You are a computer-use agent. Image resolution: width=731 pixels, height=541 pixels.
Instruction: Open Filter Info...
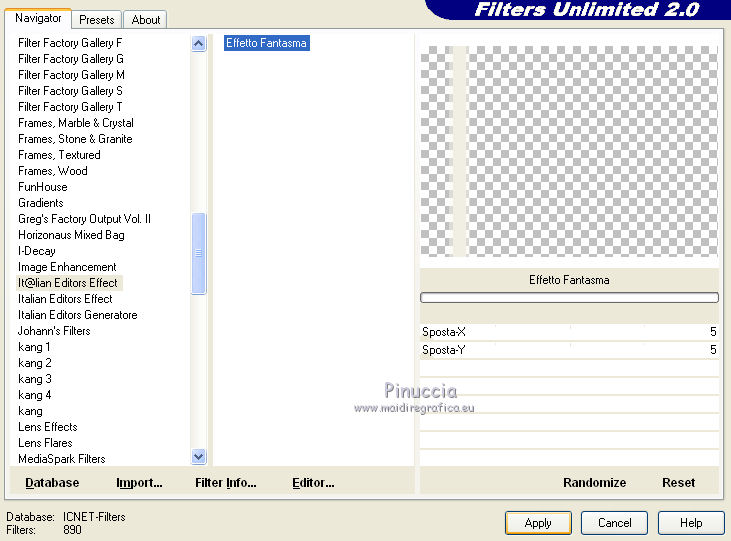[226, 482]
